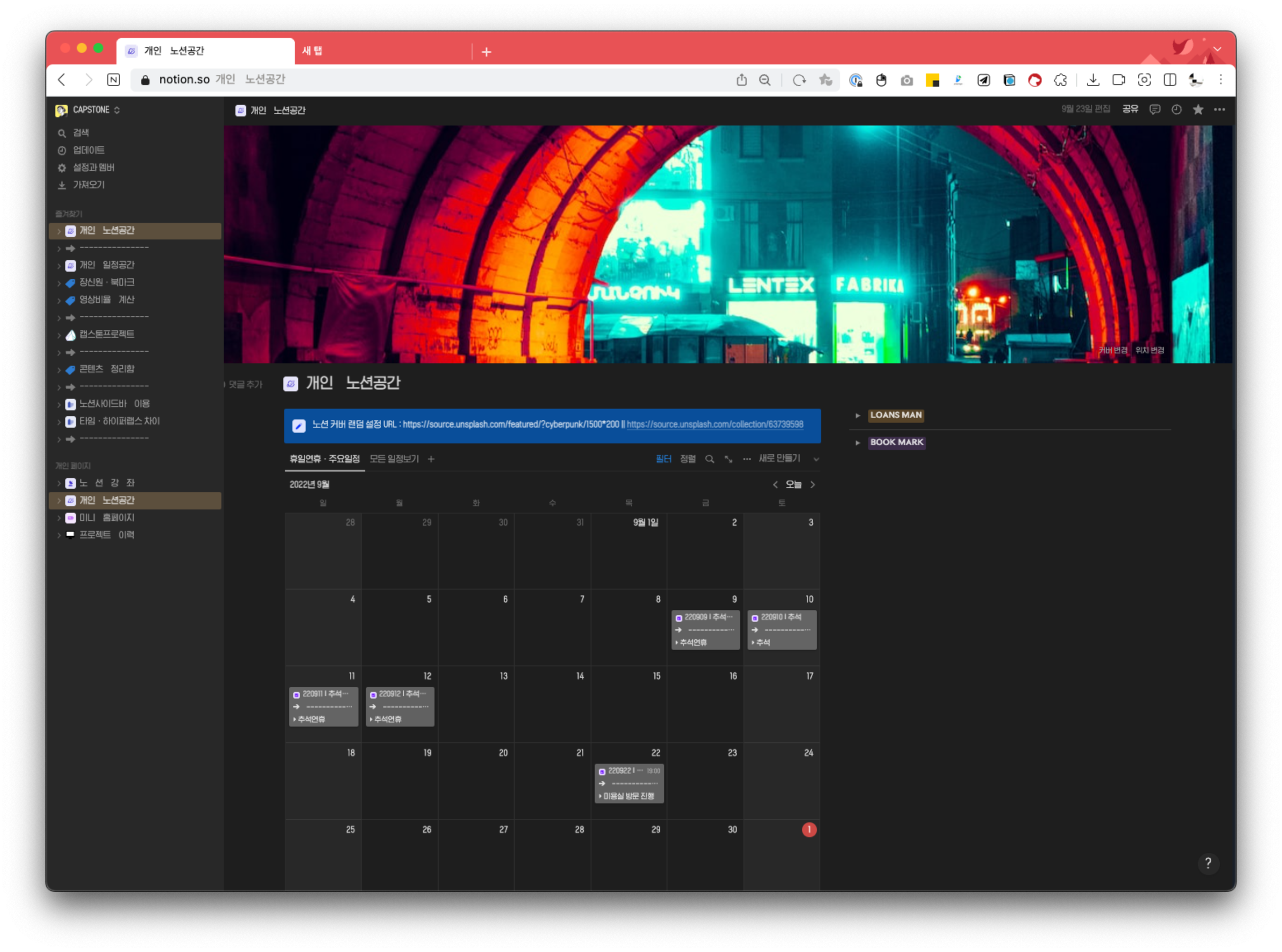Open the comments icon in top bar
Image resolution: width=1282 pixels, height=952 pixels.
pyautogui.click(x=1155, y=109)
